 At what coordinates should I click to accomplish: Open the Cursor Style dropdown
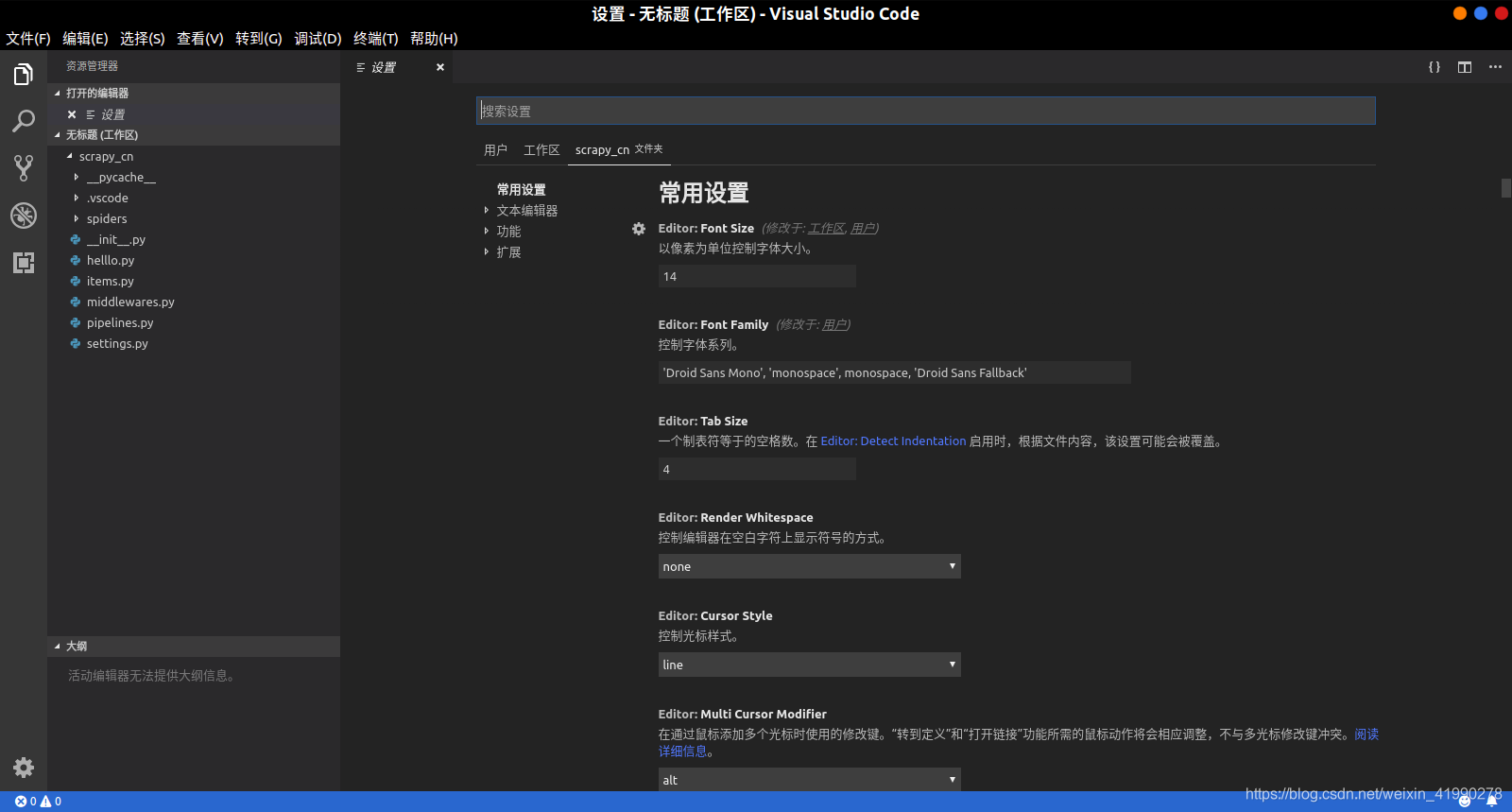tap(809, 665)
